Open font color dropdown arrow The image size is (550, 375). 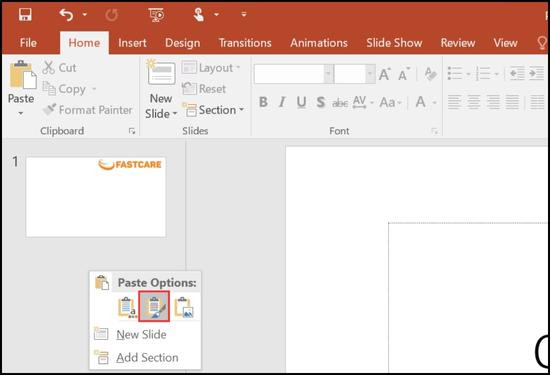pos(434,102)
